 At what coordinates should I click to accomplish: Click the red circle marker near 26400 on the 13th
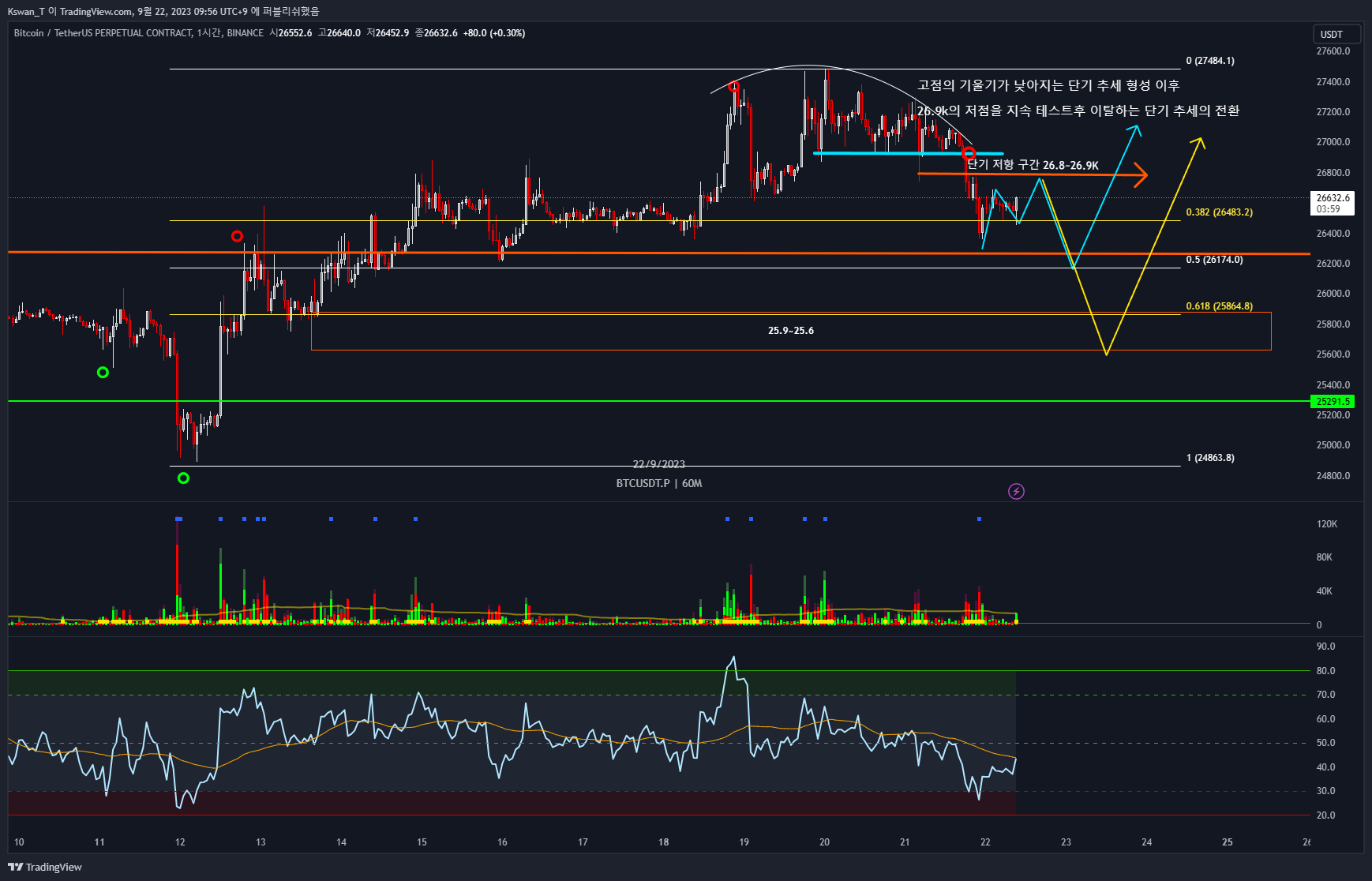[x=237, y=236]
